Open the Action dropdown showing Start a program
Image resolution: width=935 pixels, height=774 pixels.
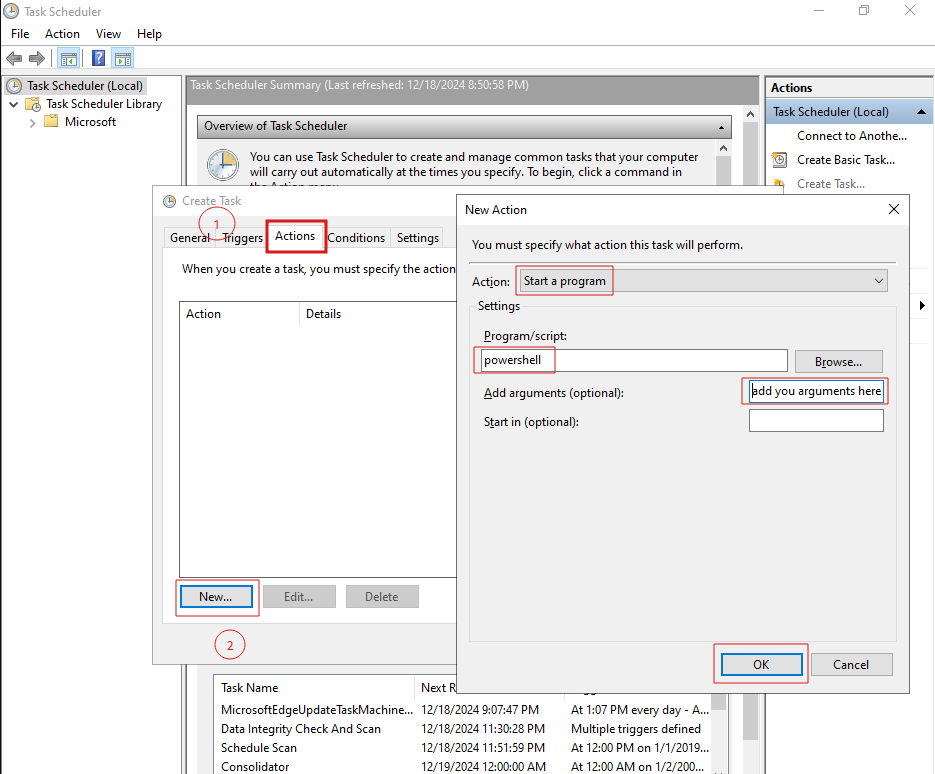703,281
